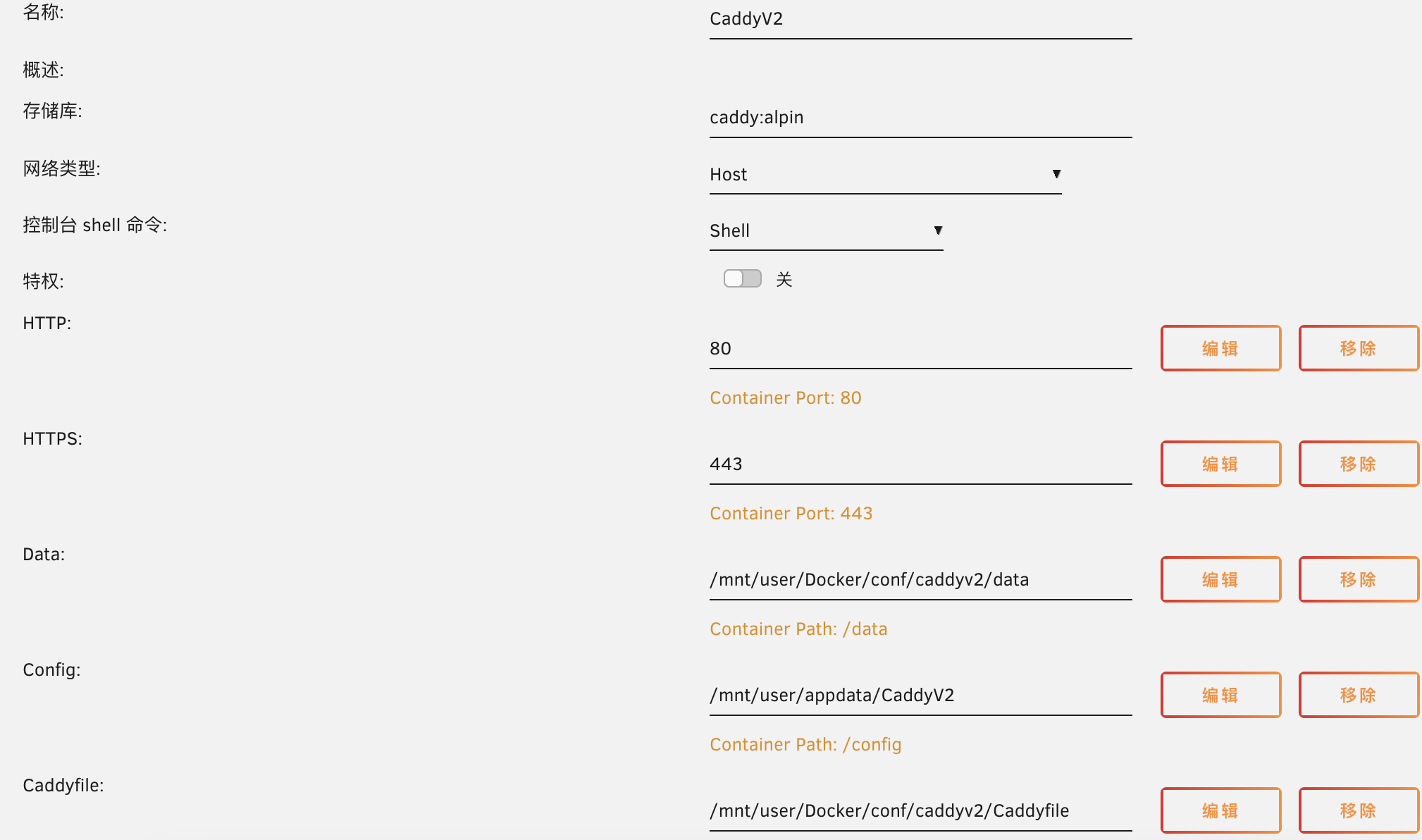
Task: Select the Config path /mnt/user/appdata/CaddyV2 field
Action: click(920, 695)
